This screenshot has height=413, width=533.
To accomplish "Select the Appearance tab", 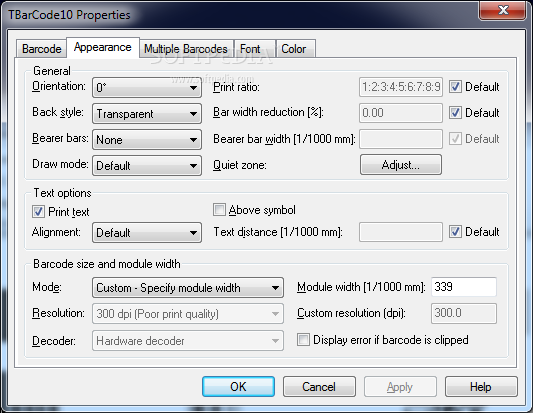I will tap(103, 47).
